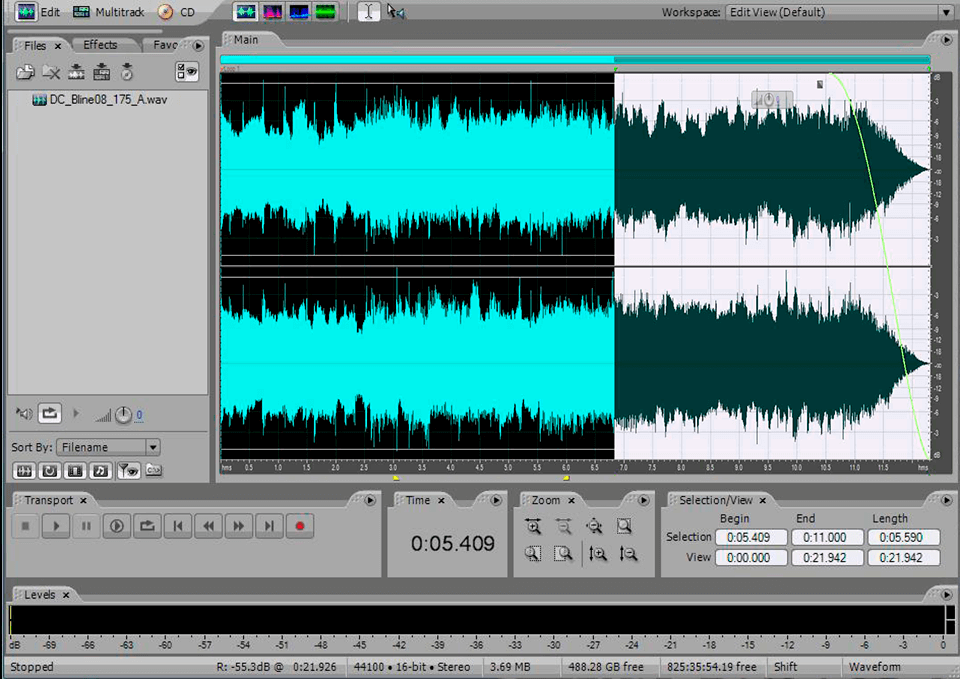Zoom to selection in Zoom panel
The height and width of the screenshot is (679, 960).
tap(623, 526)
